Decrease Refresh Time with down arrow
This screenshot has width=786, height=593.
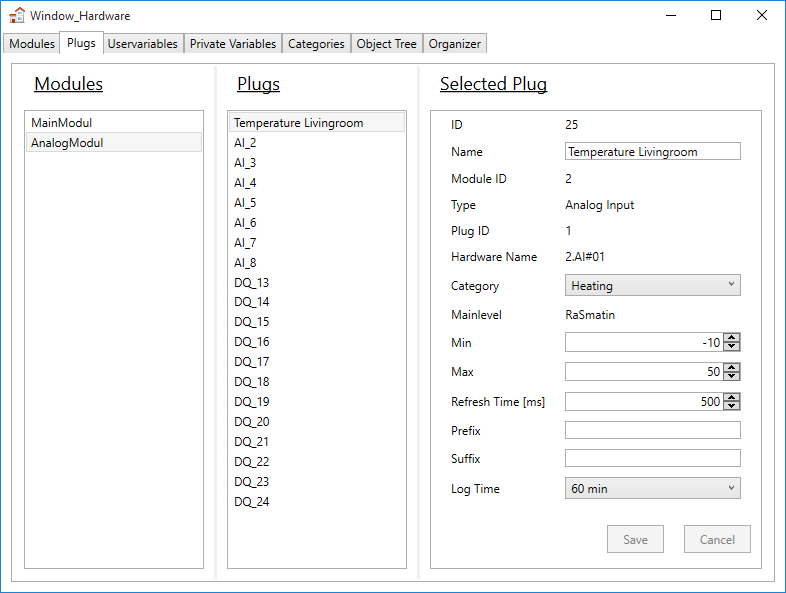pyautogui.click(x=732, y=405)
